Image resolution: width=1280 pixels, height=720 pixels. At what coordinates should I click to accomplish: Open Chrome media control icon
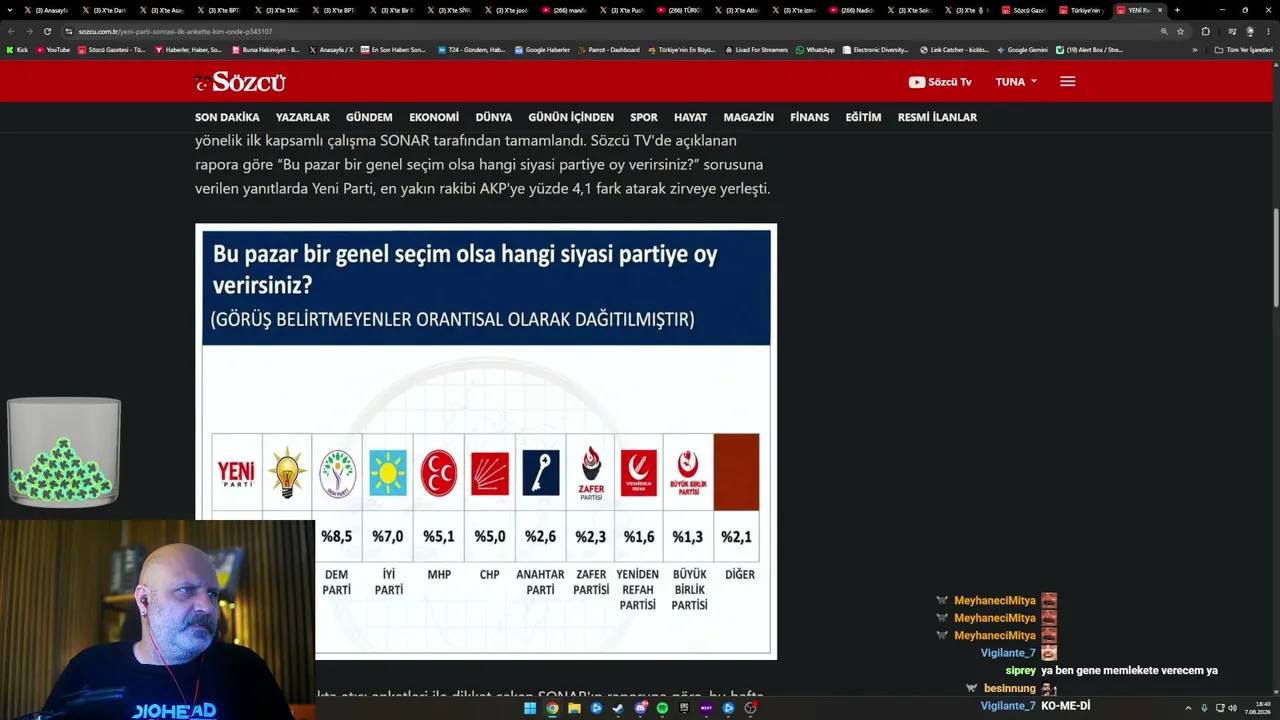(1232, 31)
